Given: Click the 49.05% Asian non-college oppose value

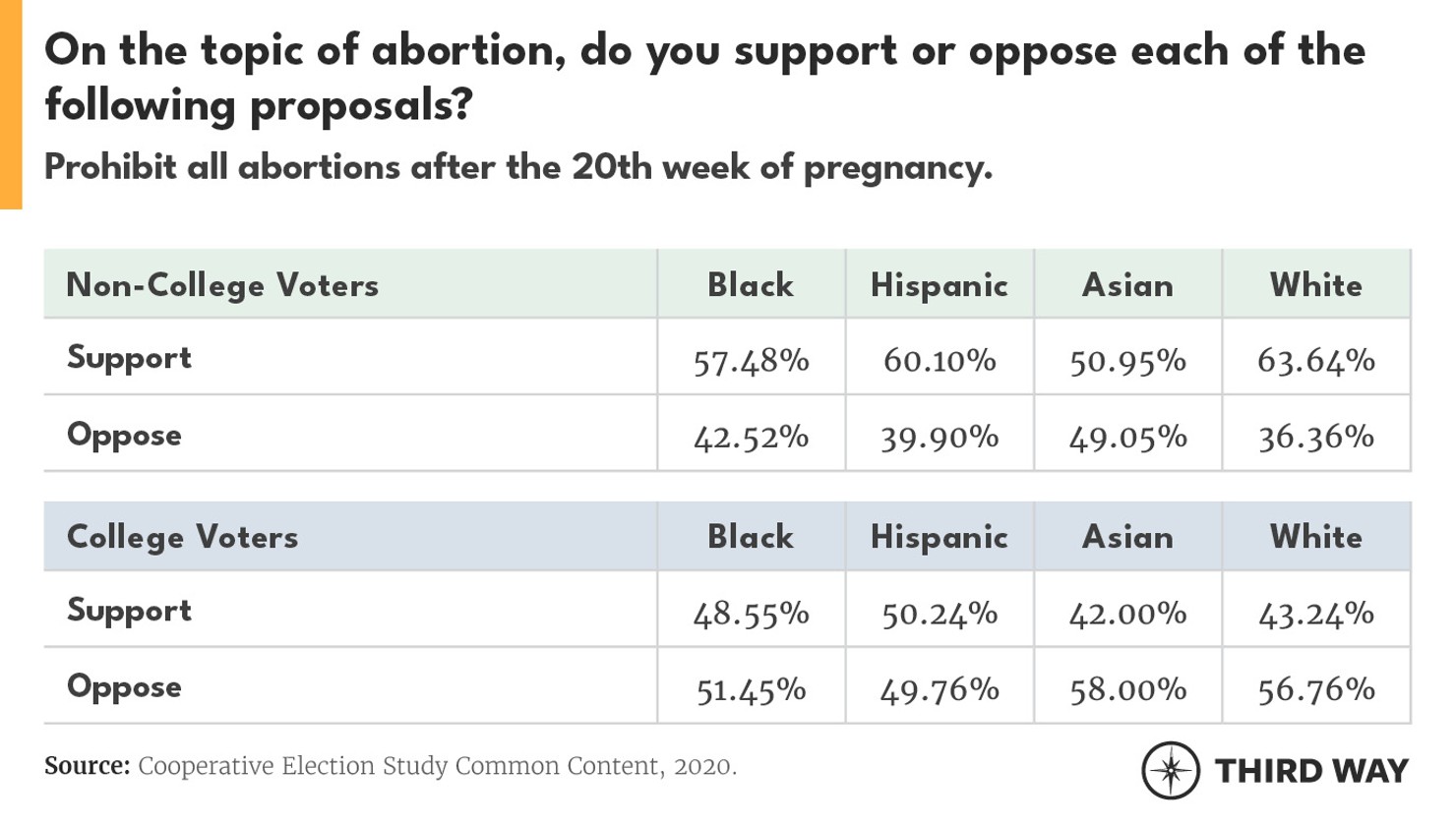Looking at the screenshot, I should pos(1127,437).
